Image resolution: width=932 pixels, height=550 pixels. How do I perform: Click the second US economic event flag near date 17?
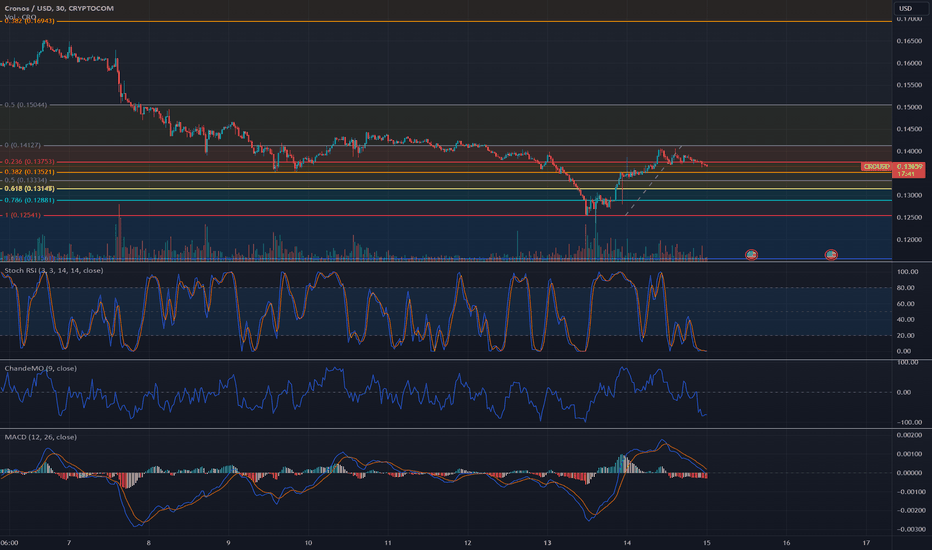(831, 254)
